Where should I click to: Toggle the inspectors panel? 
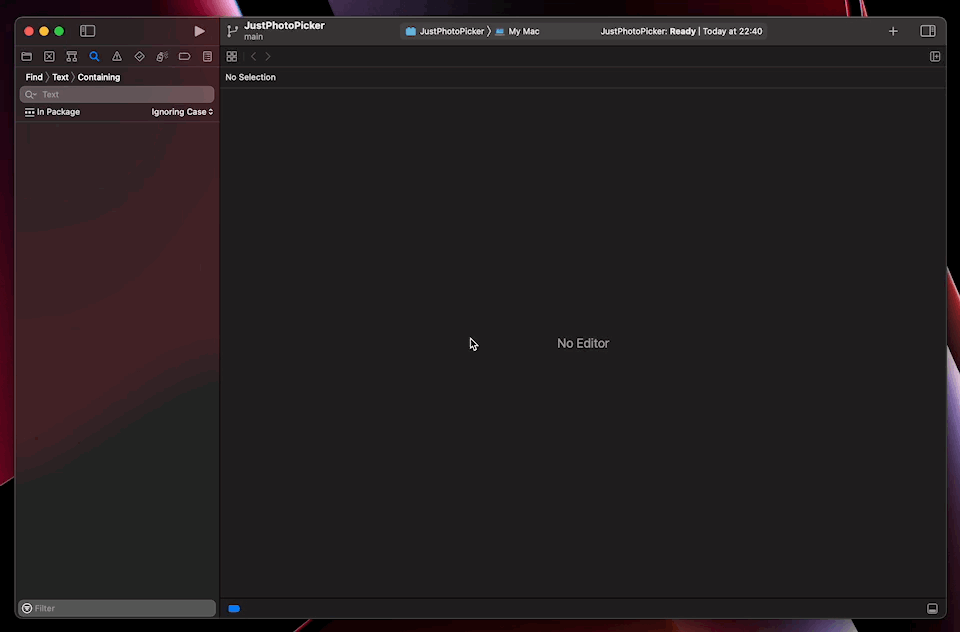click(x=928, y=31)
